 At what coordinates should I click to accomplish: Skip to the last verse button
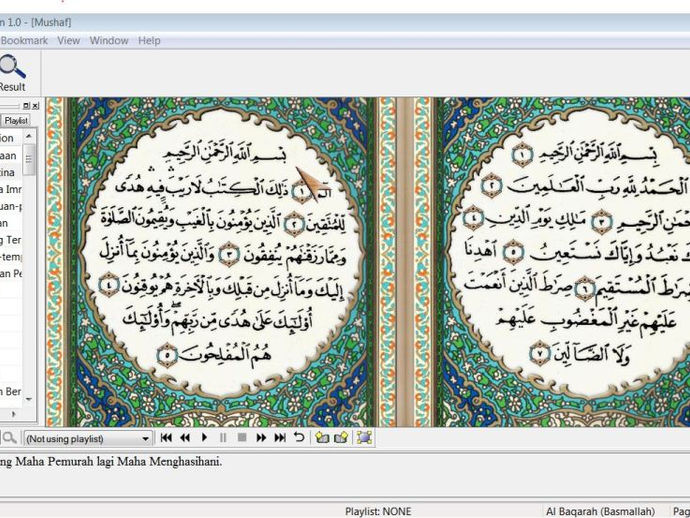(x=280, y=437)
